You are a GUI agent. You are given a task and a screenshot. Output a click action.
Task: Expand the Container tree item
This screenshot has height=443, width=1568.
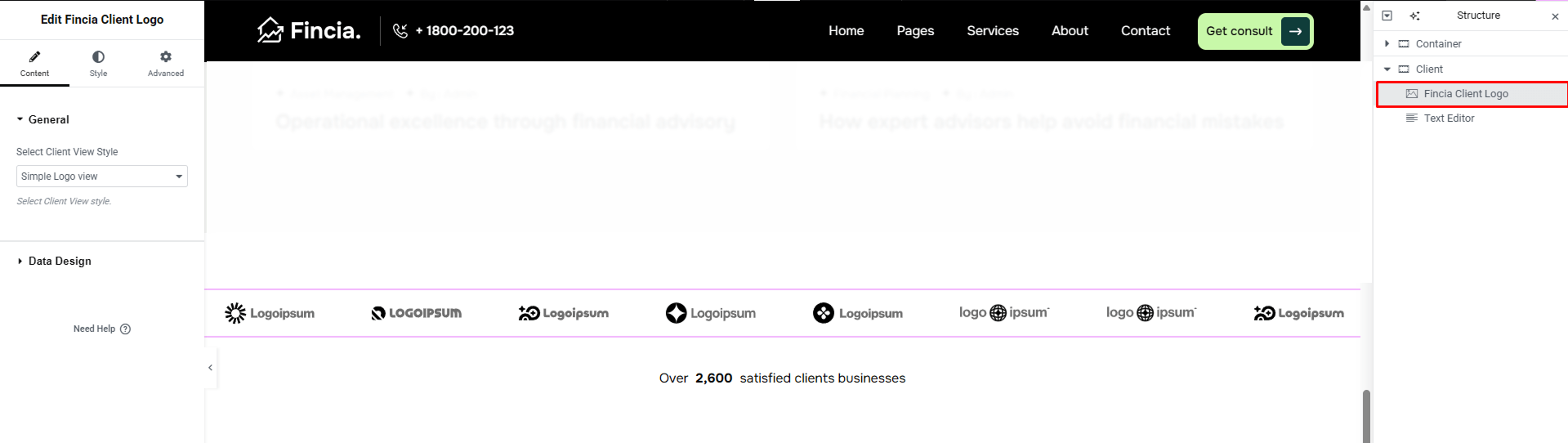pos(1387,44)
